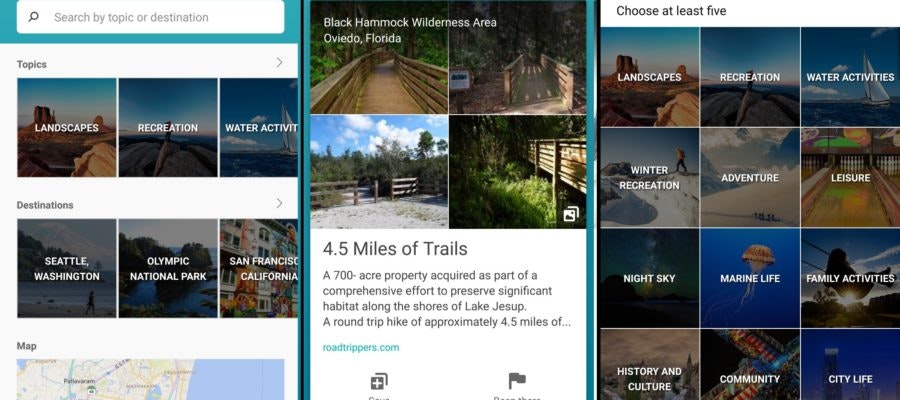Open the 4.5 Miles of Trails article title
This screenshot has width=900, height=400.
coord(395,248)
